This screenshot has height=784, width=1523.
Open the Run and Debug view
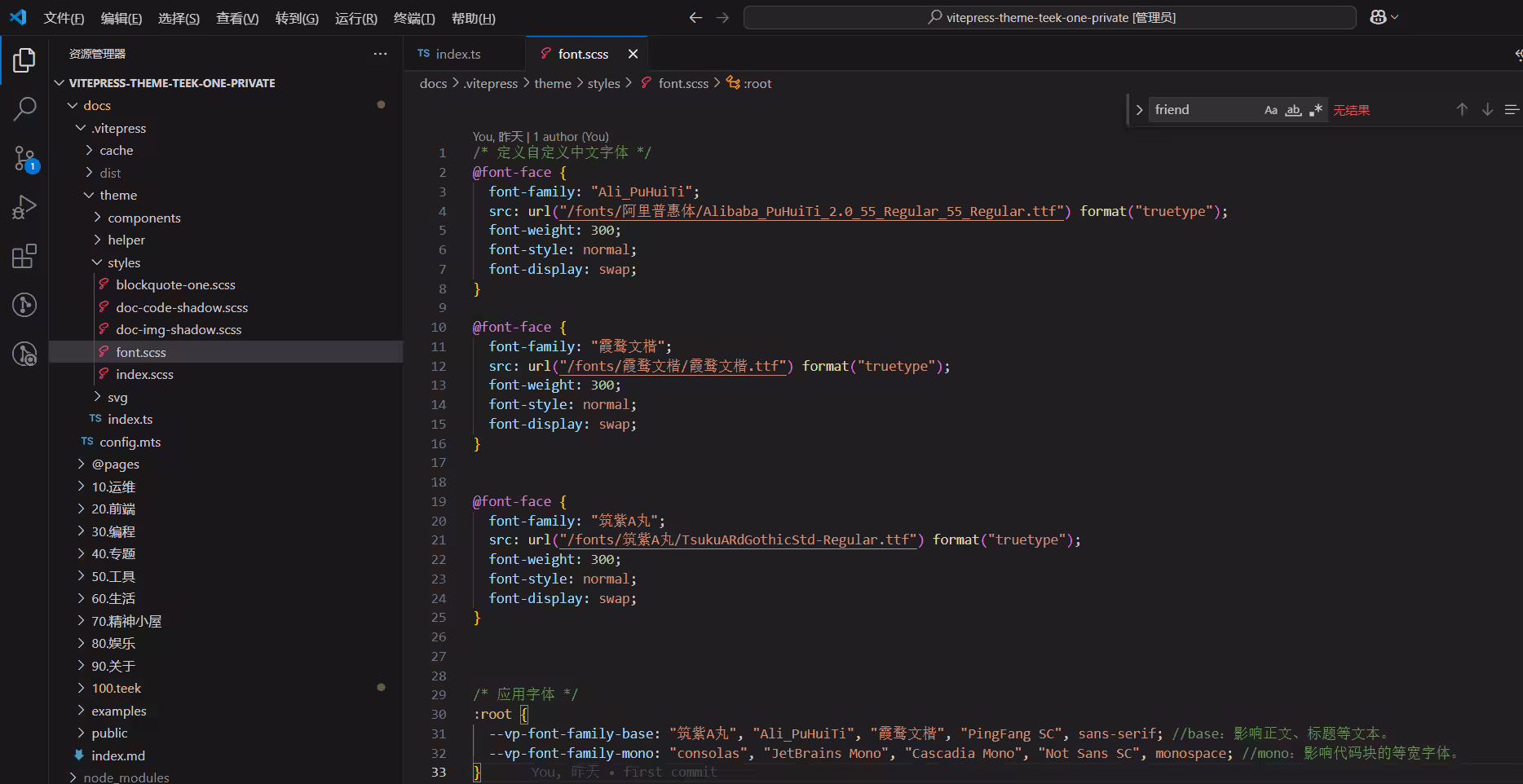point(24,207)
